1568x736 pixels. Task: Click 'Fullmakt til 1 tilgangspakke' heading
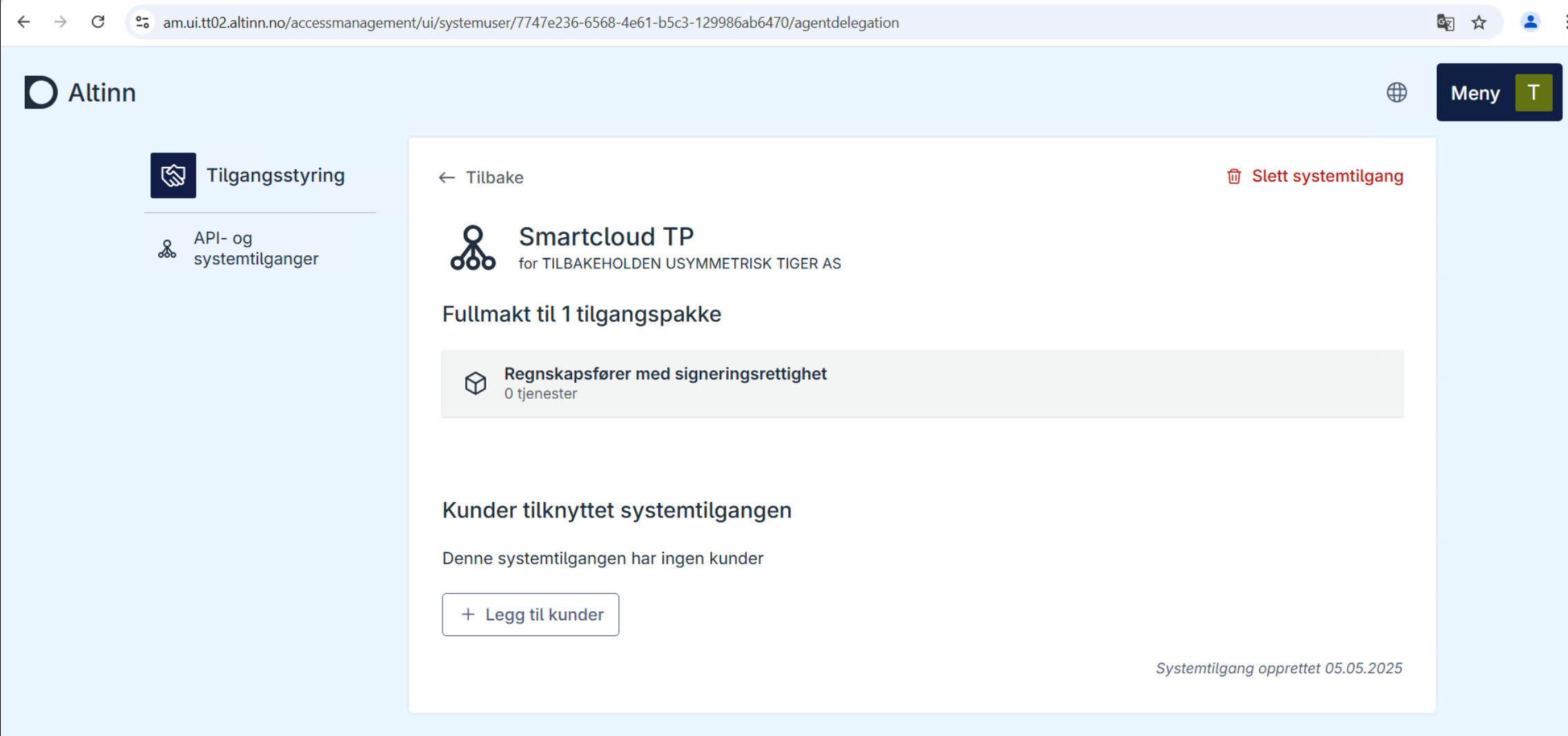pyautogui.click(x=582, y=314)
